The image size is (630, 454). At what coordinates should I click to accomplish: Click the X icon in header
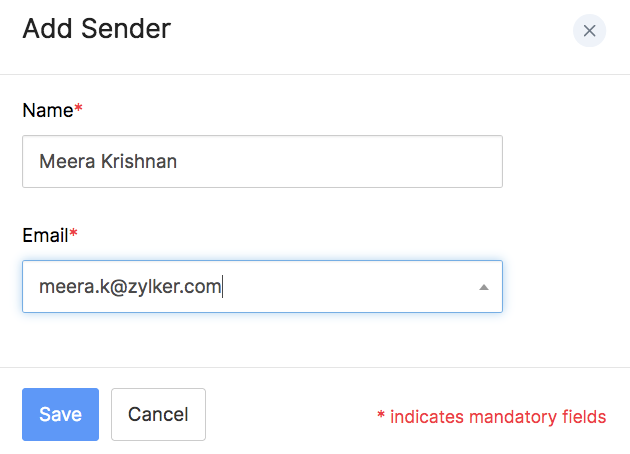coord(589,30)
